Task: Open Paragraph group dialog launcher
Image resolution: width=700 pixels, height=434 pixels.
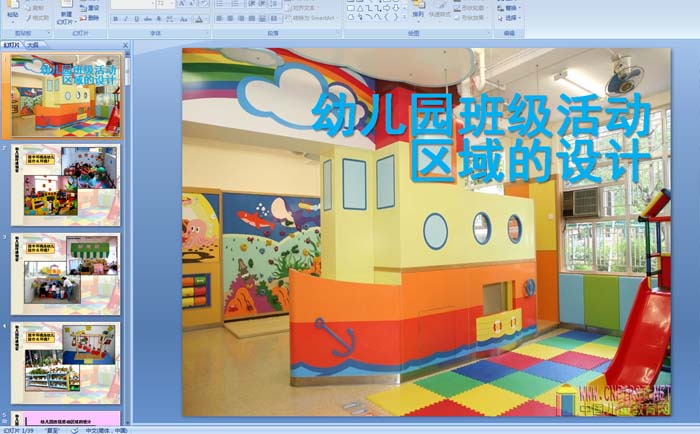Action: [x=338, y=33]
